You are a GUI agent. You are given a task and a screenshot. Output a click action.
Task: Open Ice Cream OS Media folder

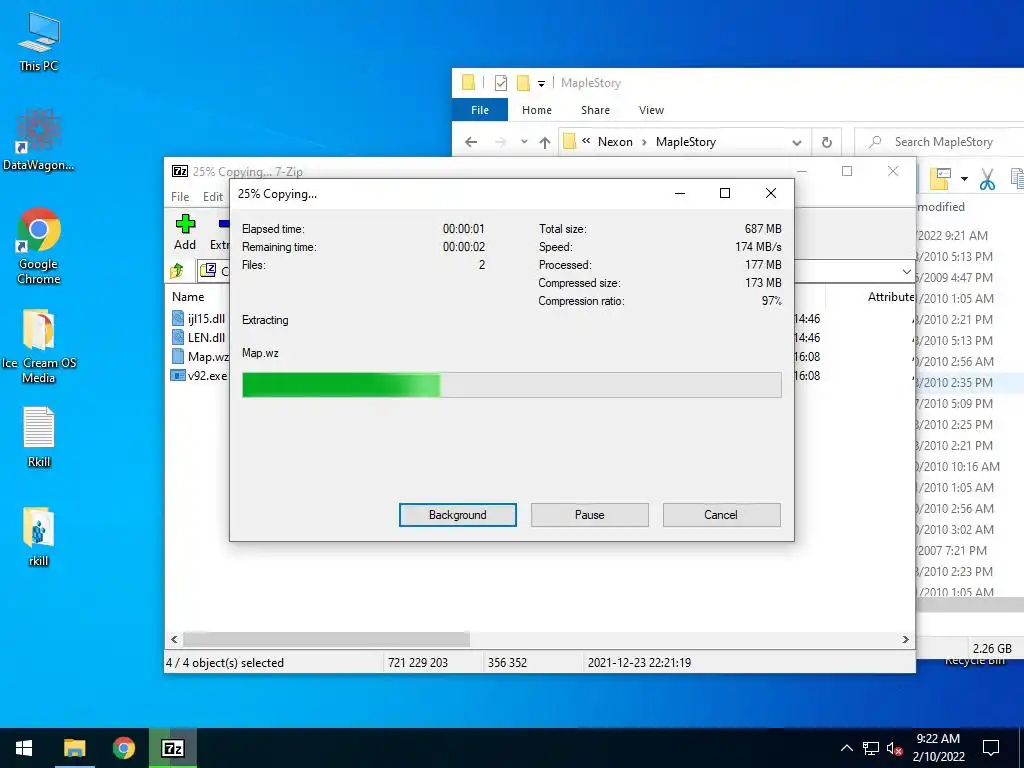(39, 346)
